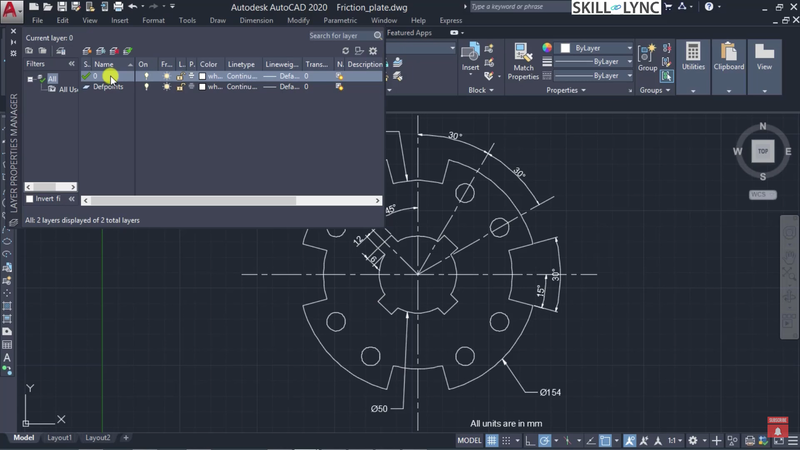Click the New Layer icon in layer manager

87,51
